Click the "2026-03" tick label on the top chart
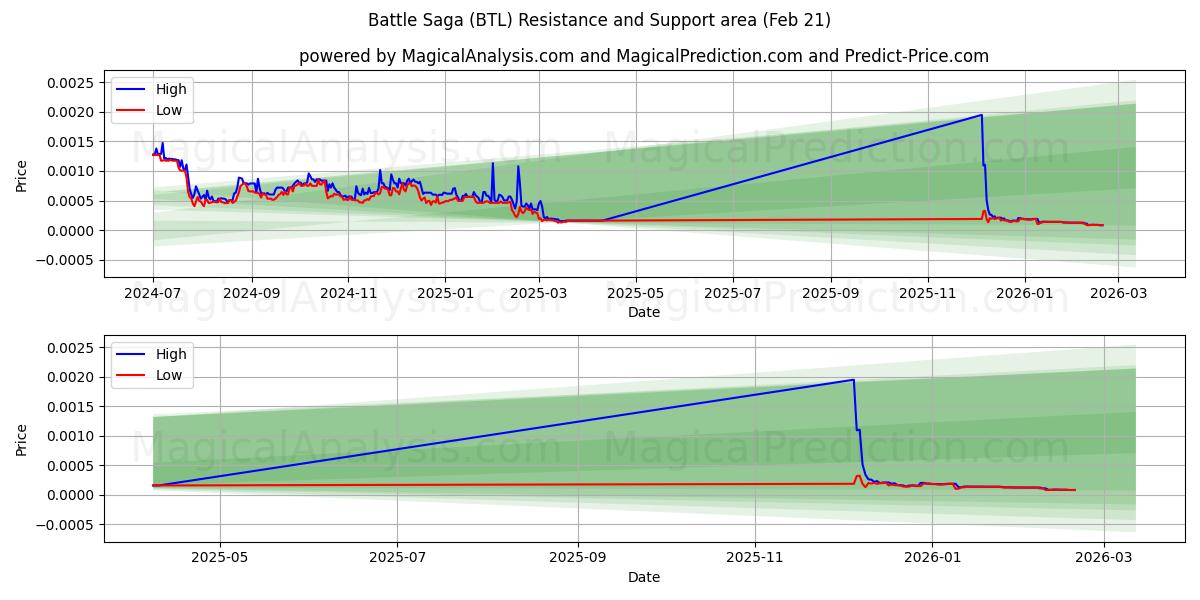 pos(1119,294)
